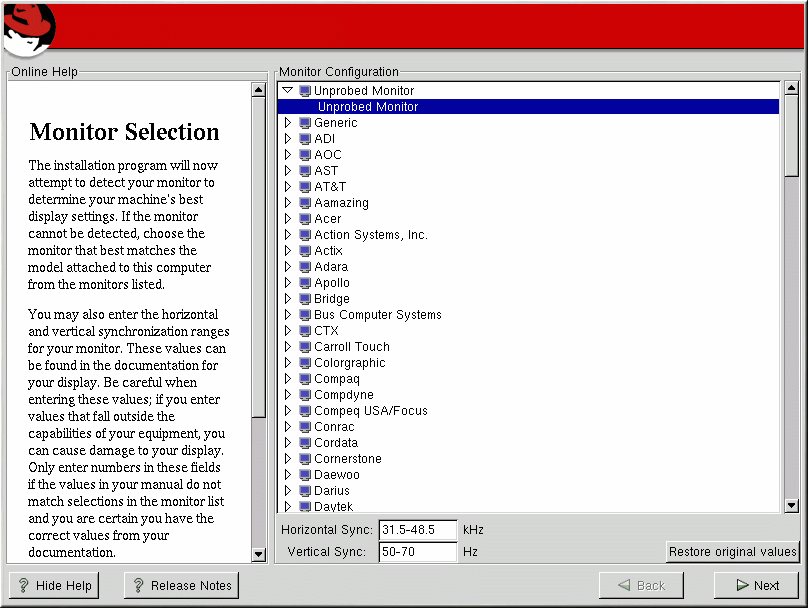Click the monitor icon beside Compeq USA/Focus

[x=305, y=411]
